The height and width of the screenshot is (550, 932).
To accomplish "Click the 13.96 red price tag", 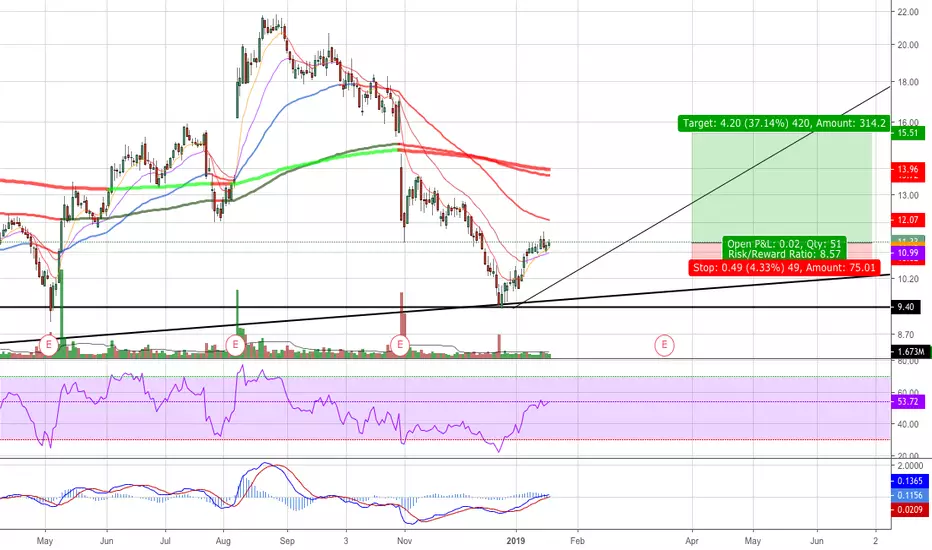I will pyautogui.click(x=908, y=169).
